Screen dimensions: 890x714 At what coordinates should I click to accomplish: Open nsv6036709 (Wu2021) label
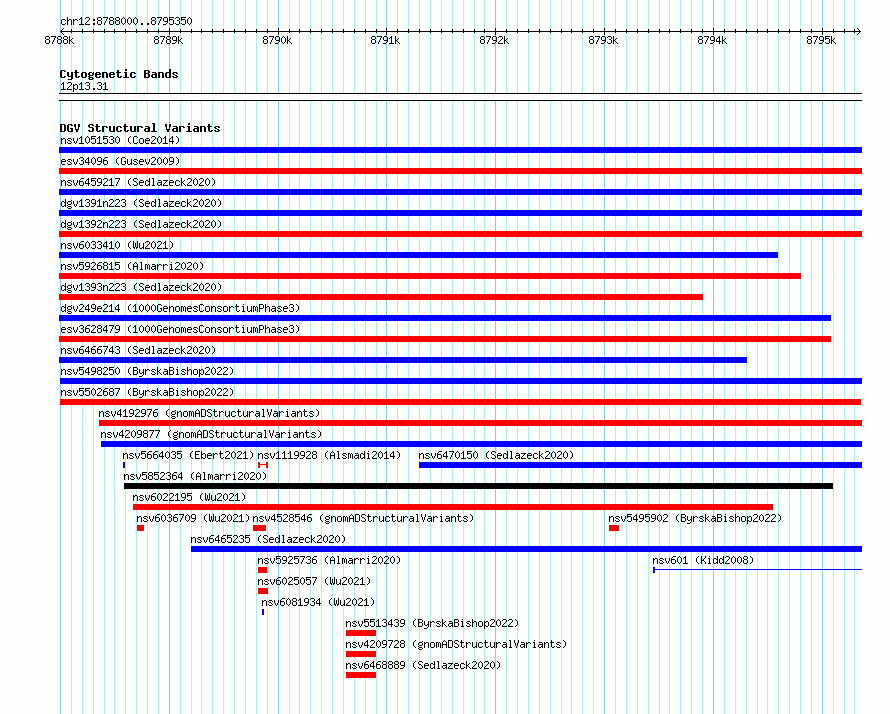[193, 518]
